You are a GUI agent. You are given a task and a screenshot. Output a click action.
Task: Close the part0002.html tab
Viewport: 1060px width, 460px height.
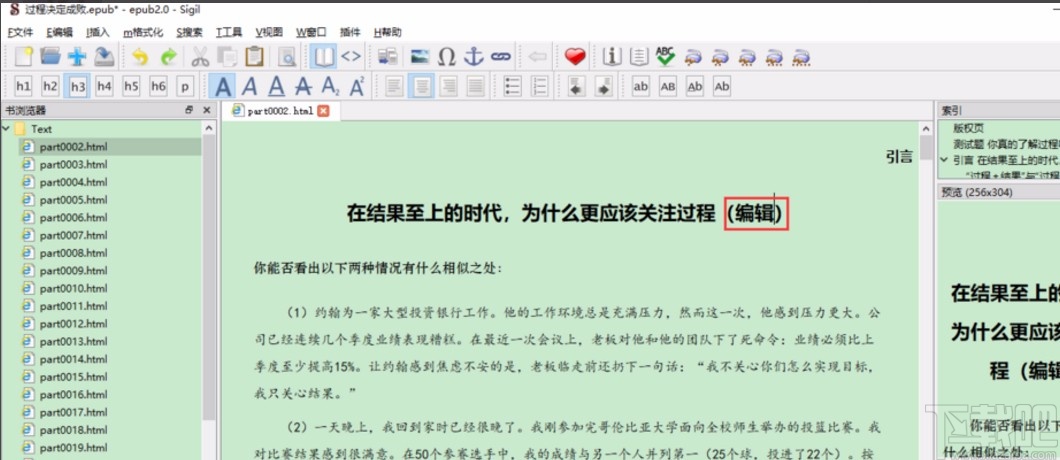323,111
